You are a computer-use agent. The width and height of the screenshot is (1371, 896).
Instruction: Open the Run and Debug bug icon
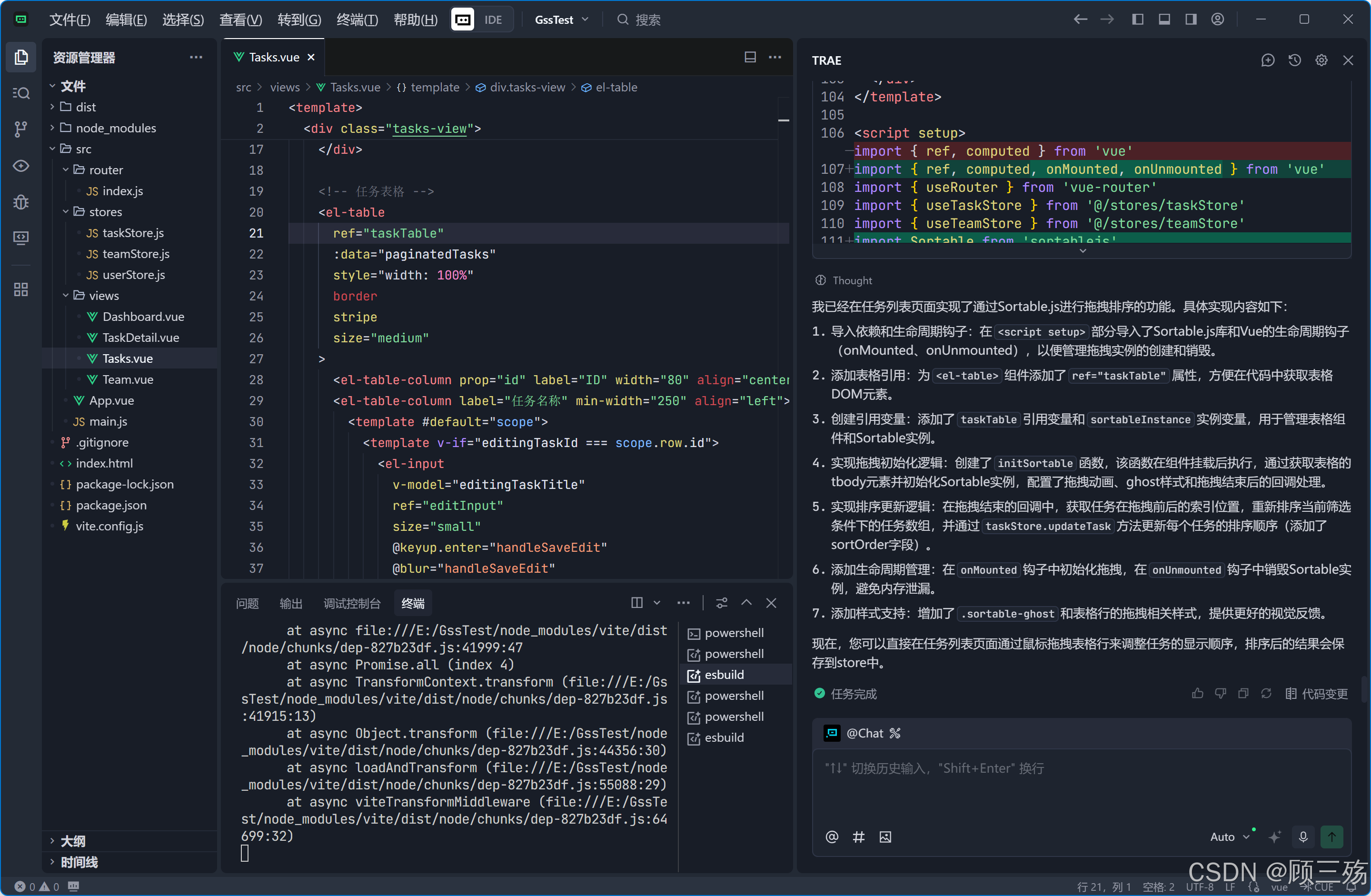click(x=21, y=202)
